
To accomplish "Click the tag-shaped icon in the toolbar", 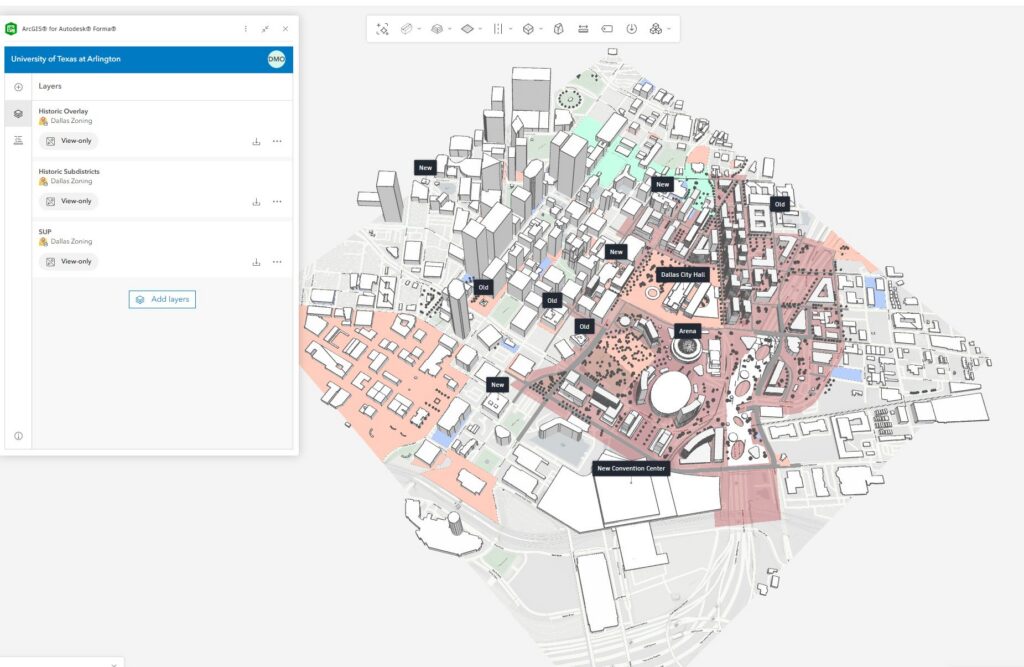I will click(x=607, y=29).
